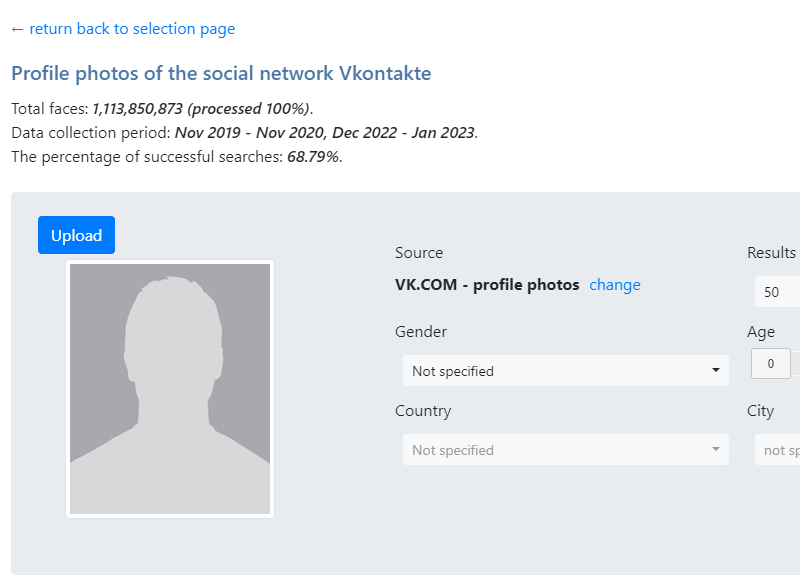
Task: Click the Profile photos of Vkontakte heading
Action: 221,74
